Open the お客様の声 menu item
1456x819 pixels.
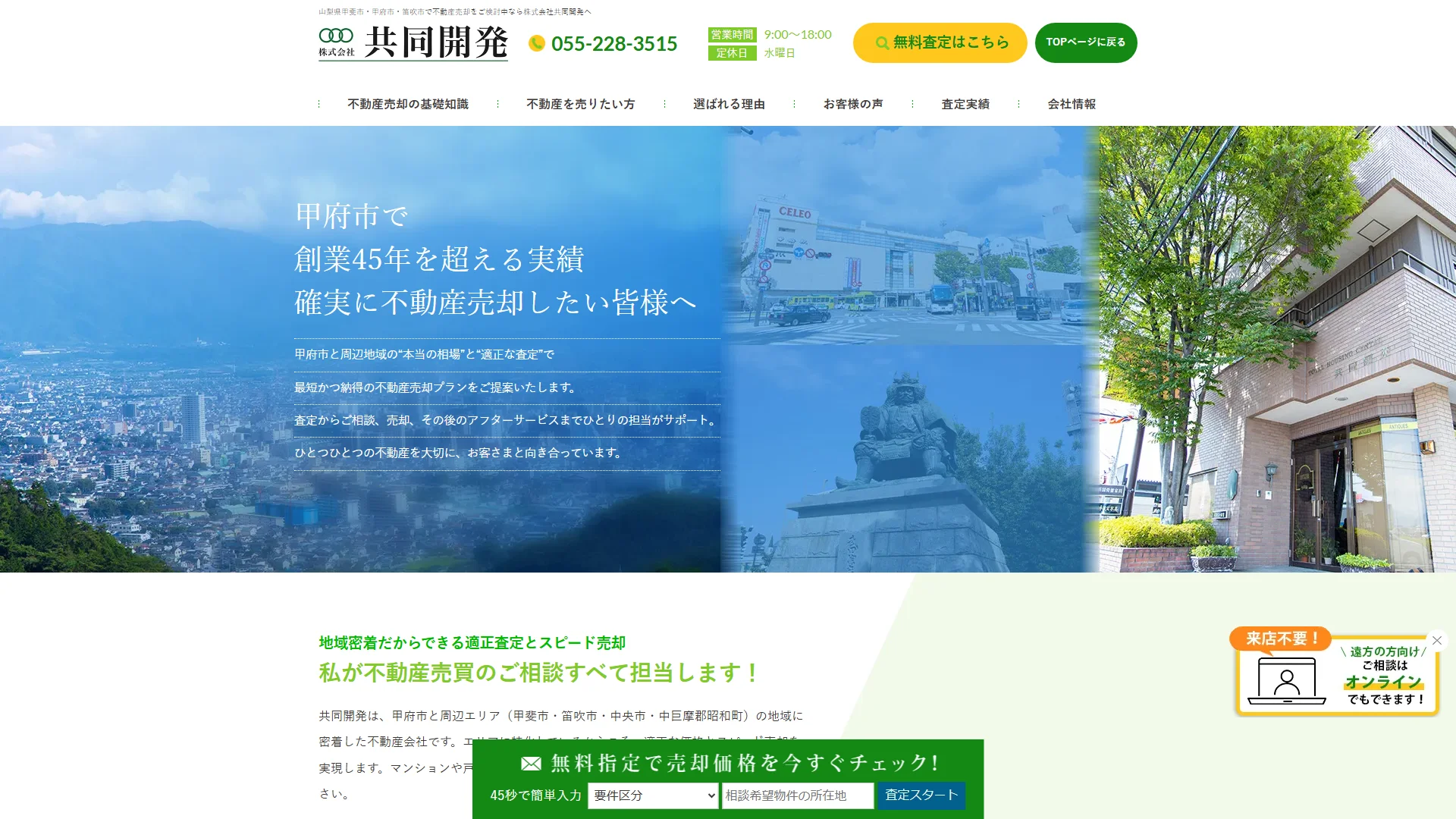point(853,104)
